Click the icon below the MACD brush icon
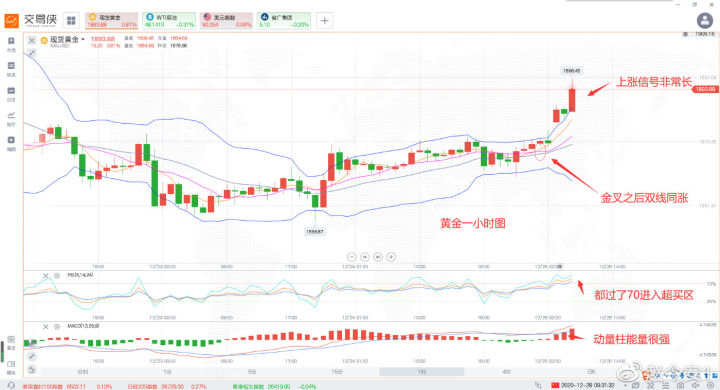The image size is (720, 390). [x=31, y=369]
